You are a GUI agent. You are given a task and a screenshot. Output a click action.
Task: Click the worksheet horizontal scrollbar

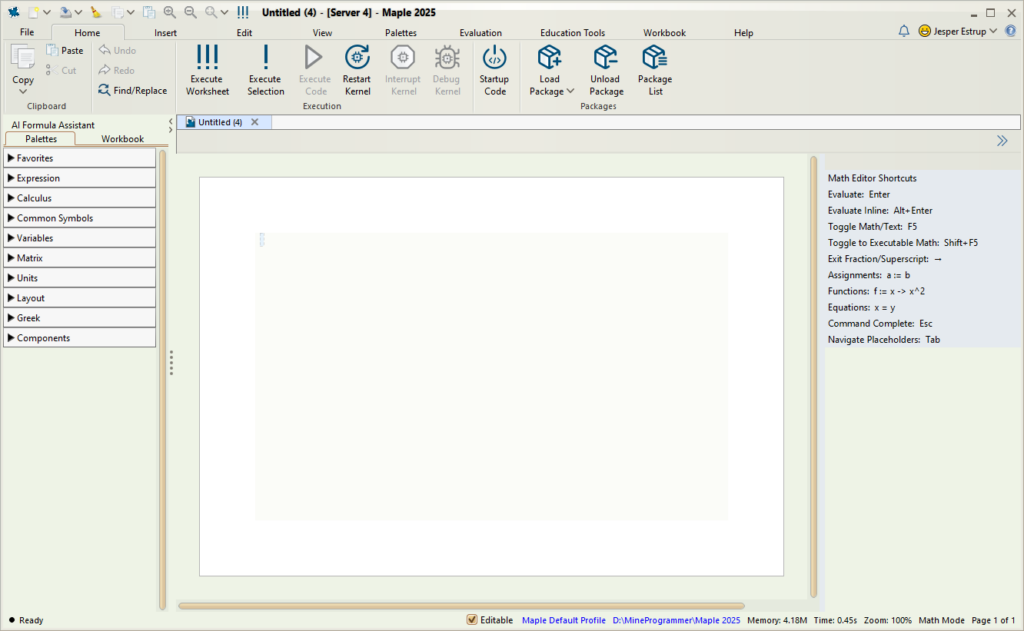pyautogui.click(x=461, y=606)
